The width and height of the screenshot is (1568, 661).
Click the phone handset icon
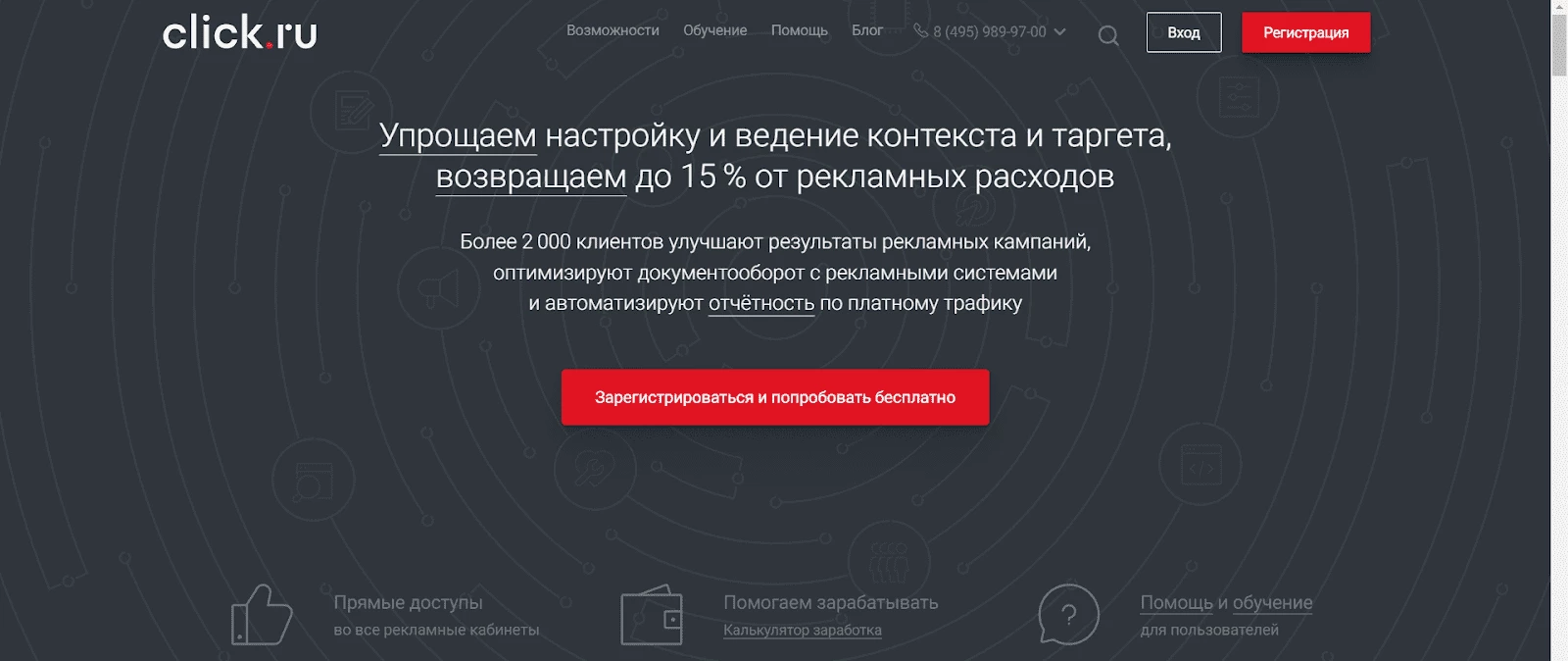point(920,30)
